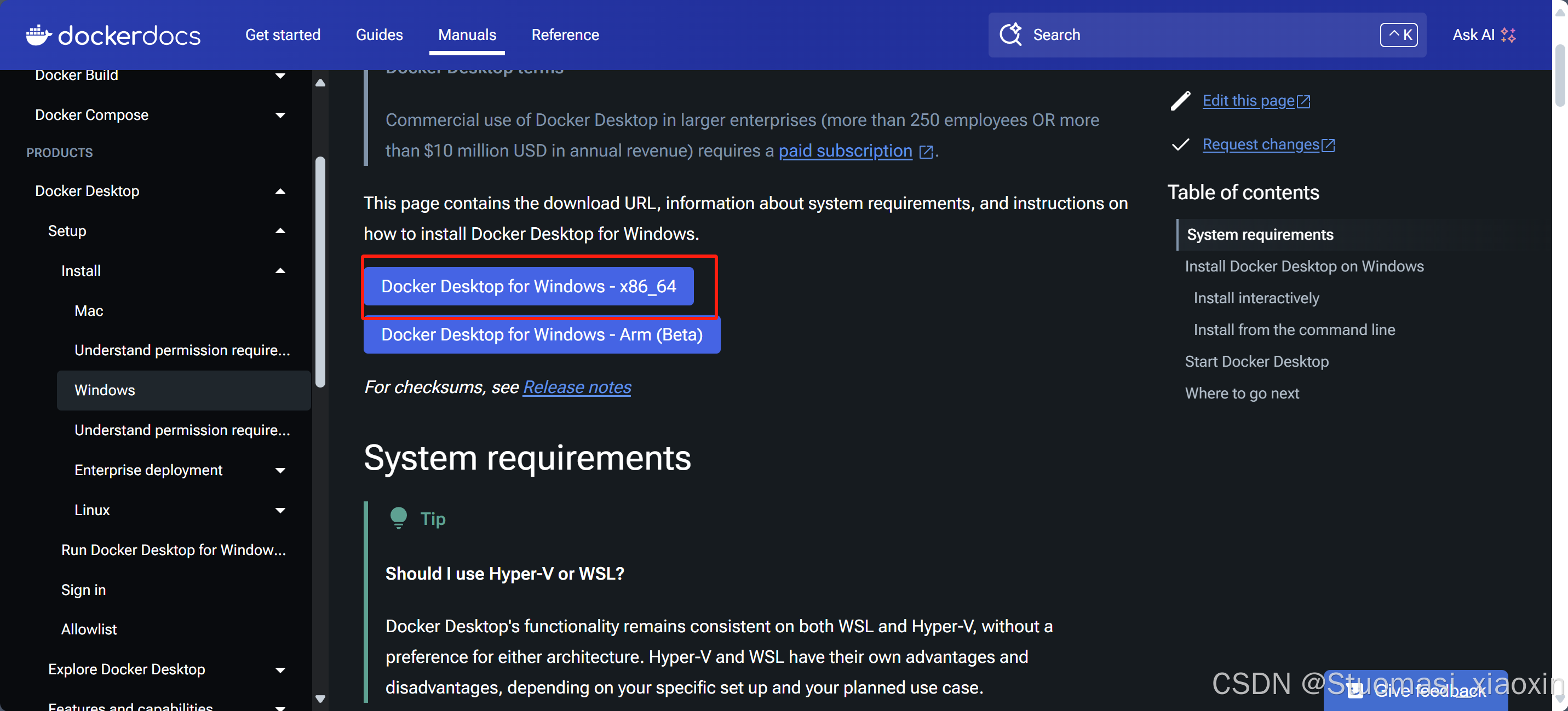
Task: Jump to System requirements in contents
Action: pyautogui.click(x=1260, y=235)
